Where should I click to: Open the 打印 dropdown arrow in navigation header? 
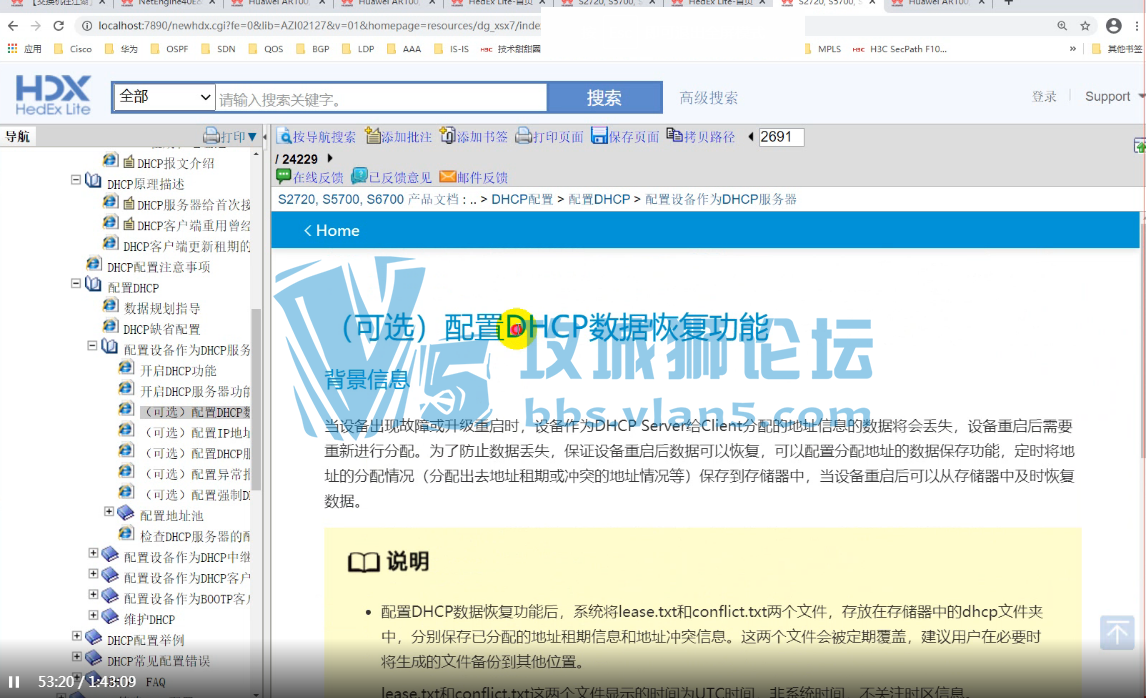point(252,137)
